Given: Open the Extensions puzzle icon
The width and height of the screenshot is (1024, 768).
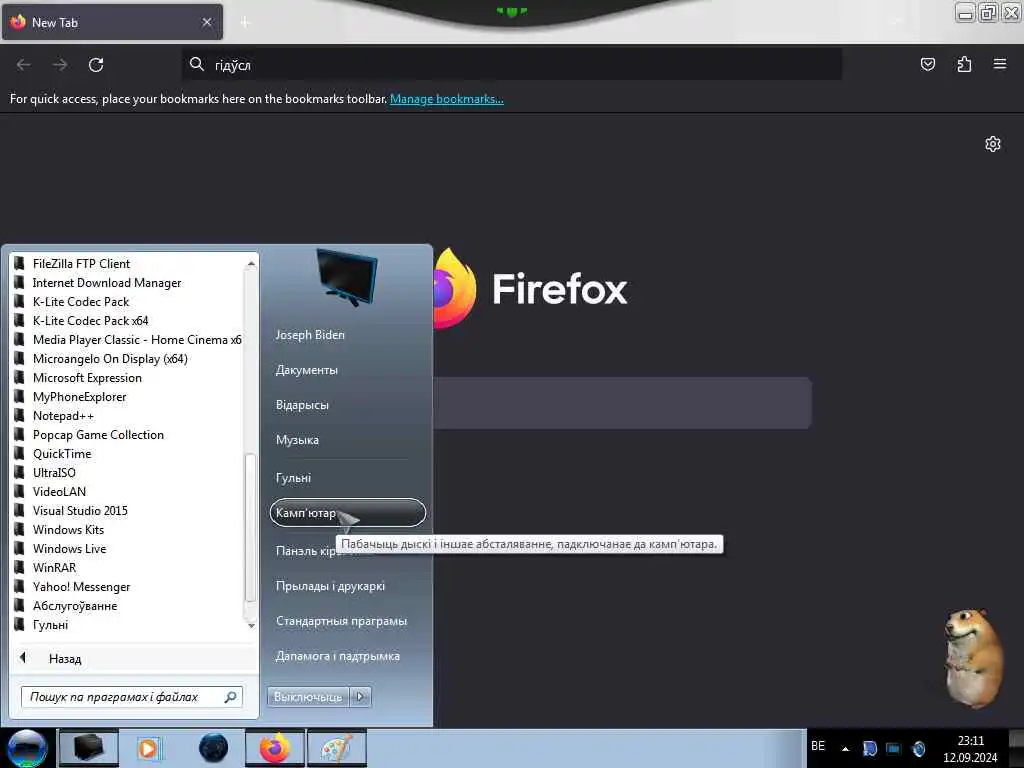Looking at the screenshot, I should pos(964,64).
